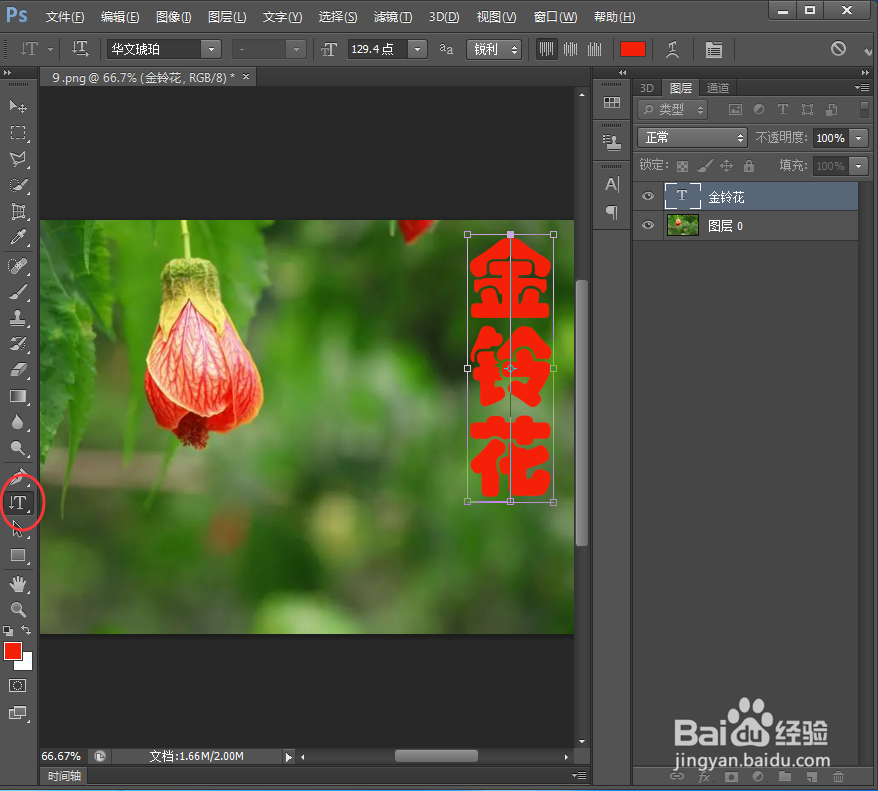The height and width of the screenshot is (791, 878).
Task: Select the Quick Selection tool
Action: (18, 185)
